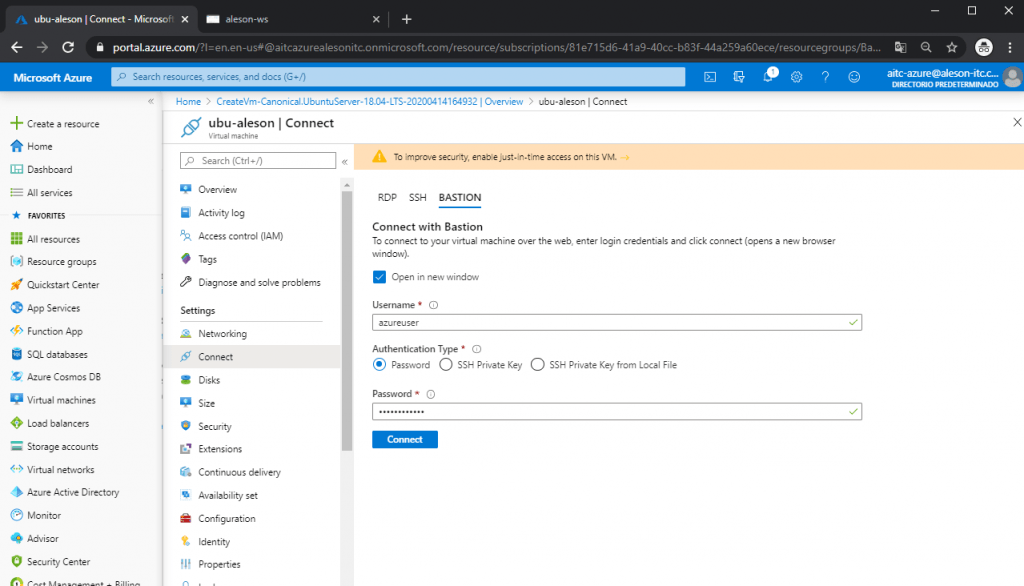1024x586 pixels.
Task: Open the Directory and subscription filter icon
Action: pos(739,77)
